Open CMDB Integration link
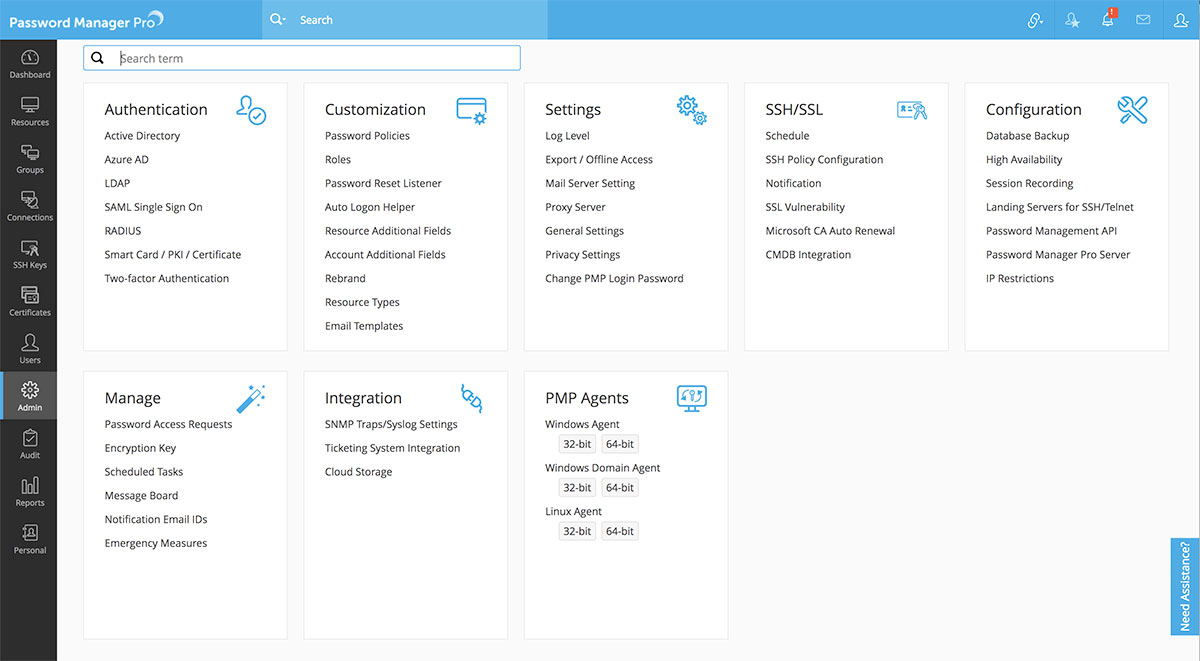 tap(808, 255)
